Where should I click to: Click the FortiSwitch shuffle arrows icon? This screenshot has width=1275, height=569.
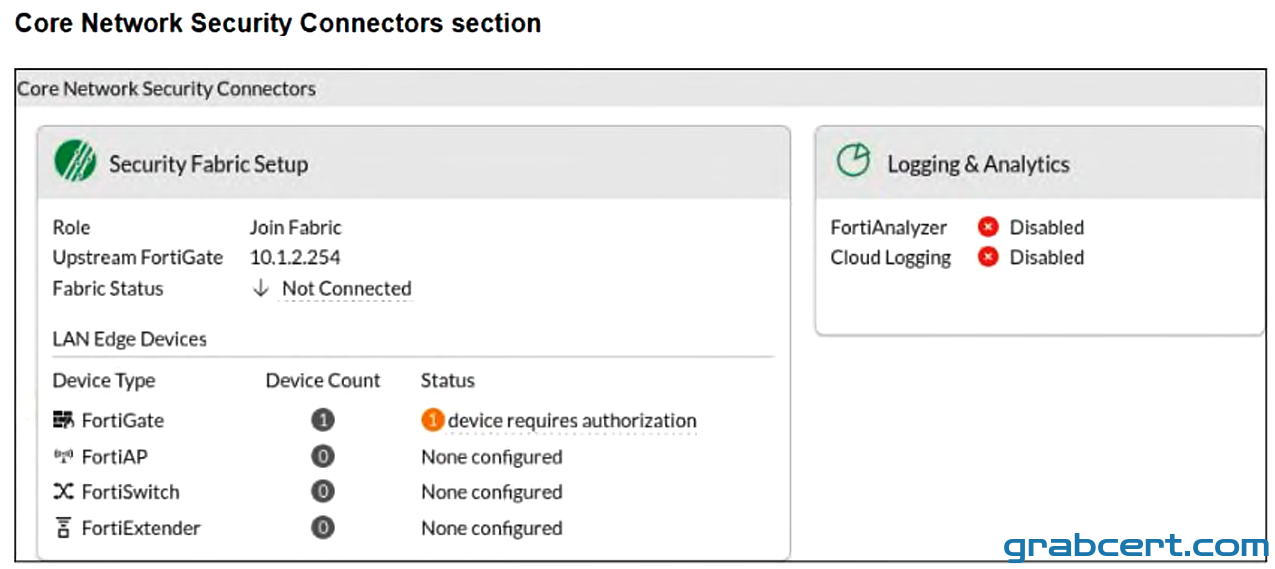coord(64,492)
